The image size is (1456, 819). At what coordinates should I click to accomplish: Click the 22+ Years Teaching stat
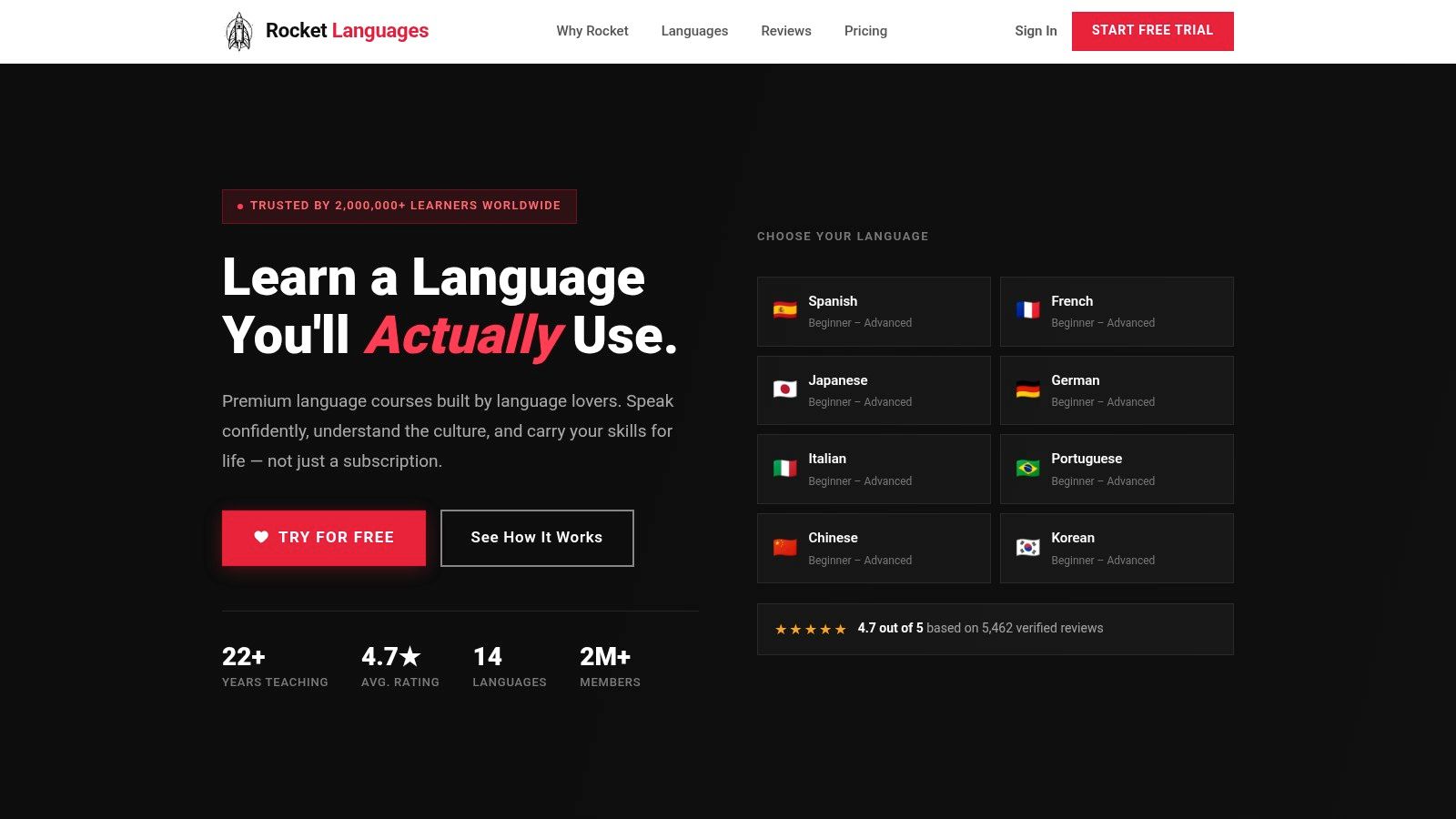click(x=275, y=667)
